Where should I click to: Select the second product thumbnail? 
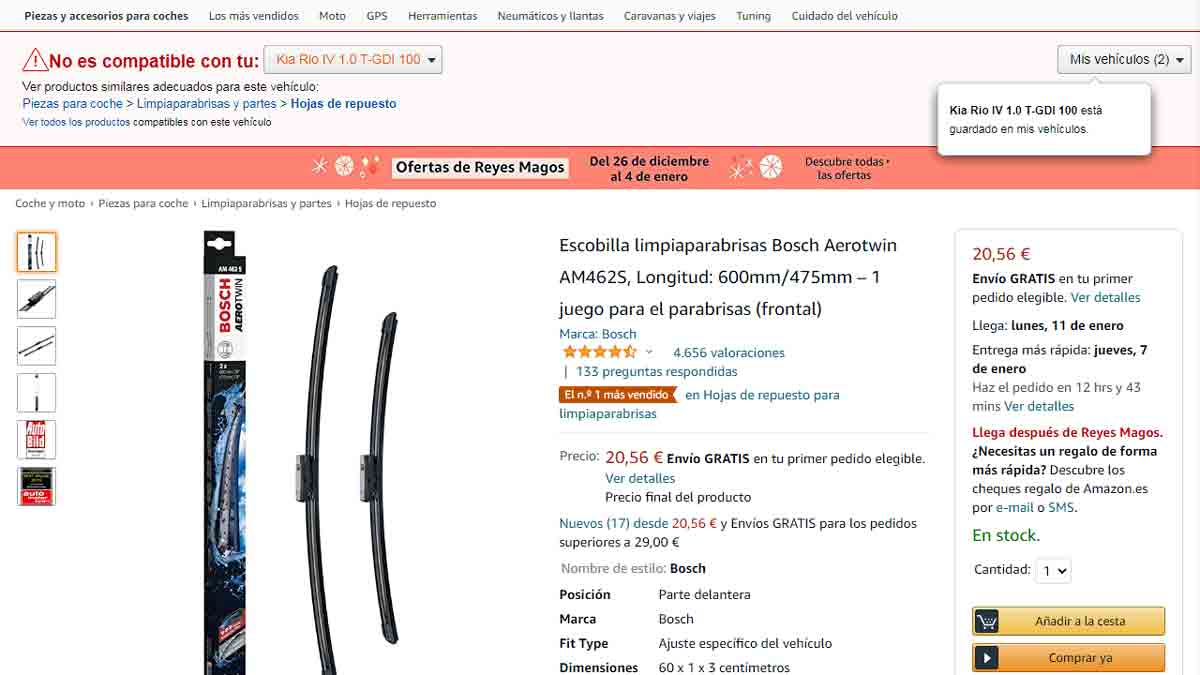(x=37, y=299)
